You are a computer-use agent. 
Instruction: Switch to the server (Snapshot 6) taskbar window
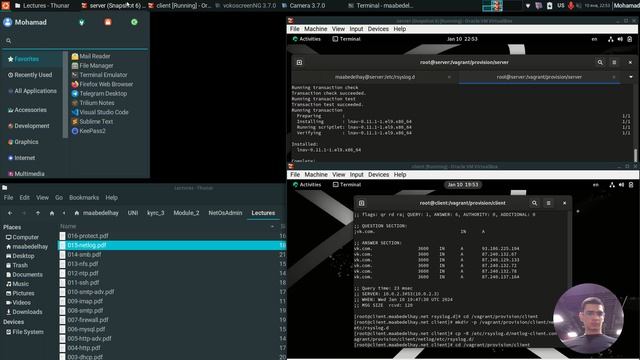click(x=113, y=6)
